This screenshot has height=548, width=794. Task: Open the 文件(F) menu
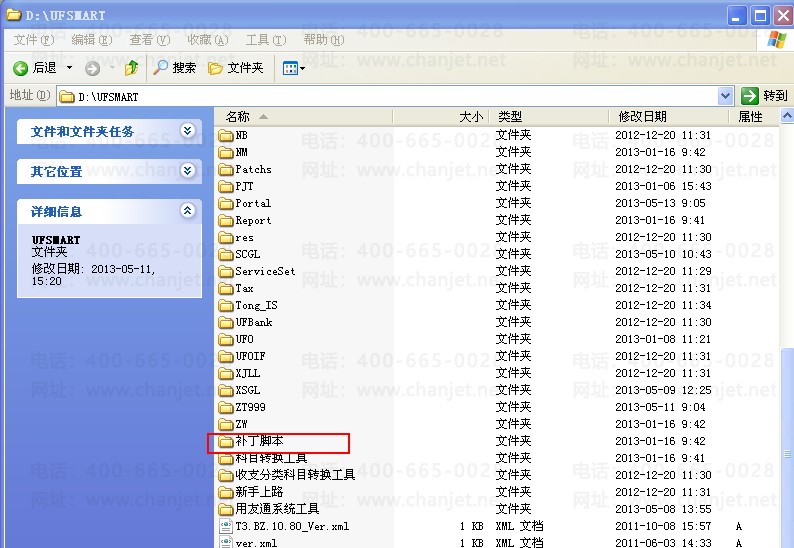click(33, 40)
